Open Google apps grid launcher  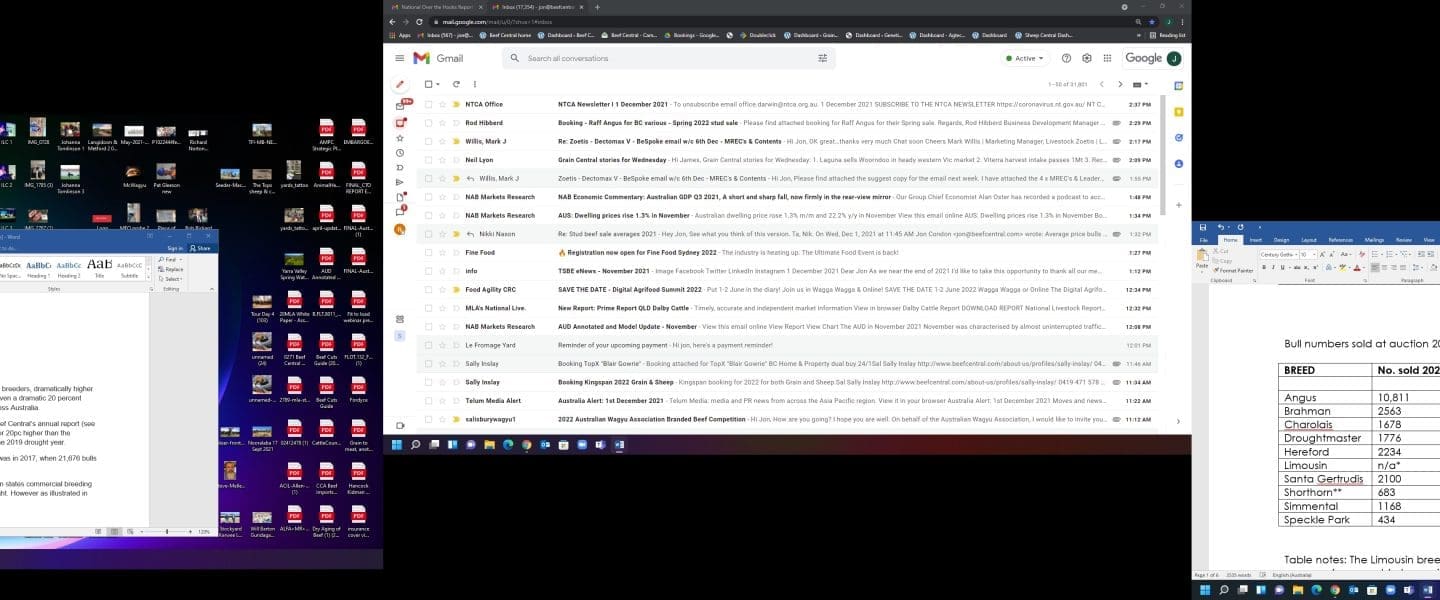click(x=1108, y=58)
